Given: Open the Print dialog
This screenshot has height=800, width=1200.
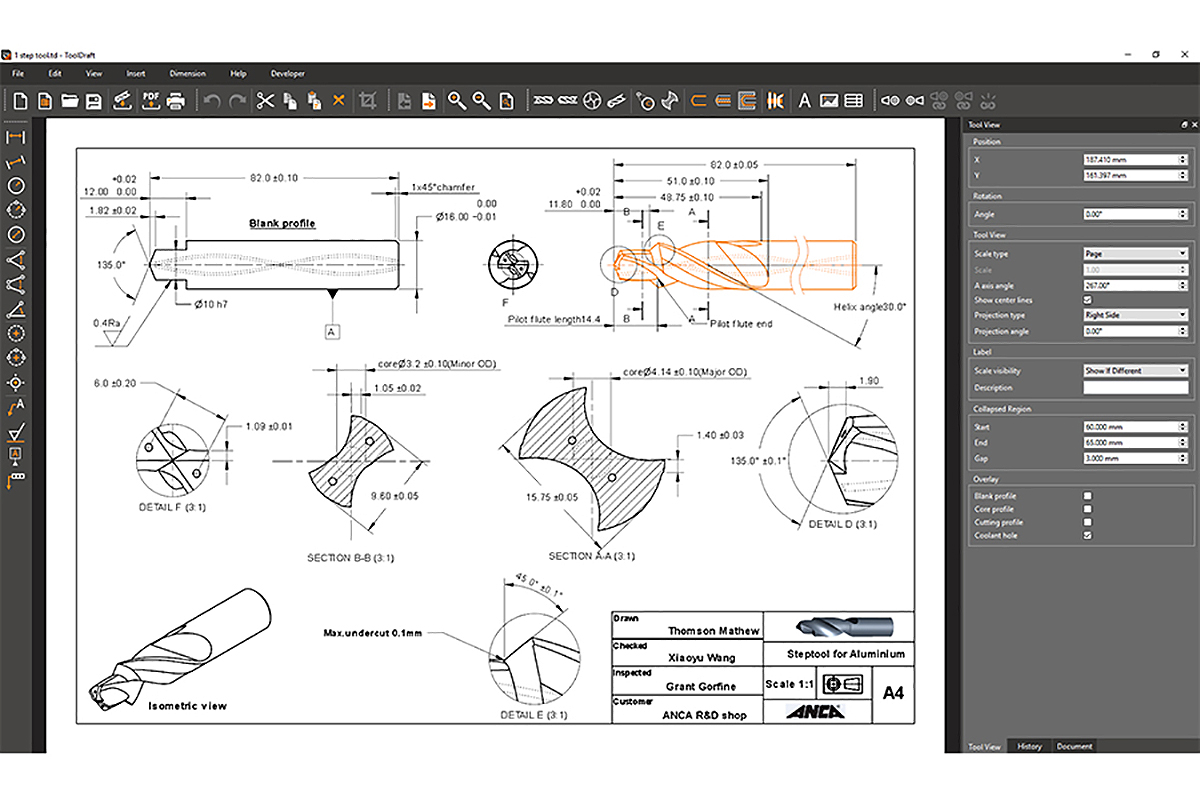Looking at the screenshot, I should point(176,100).
